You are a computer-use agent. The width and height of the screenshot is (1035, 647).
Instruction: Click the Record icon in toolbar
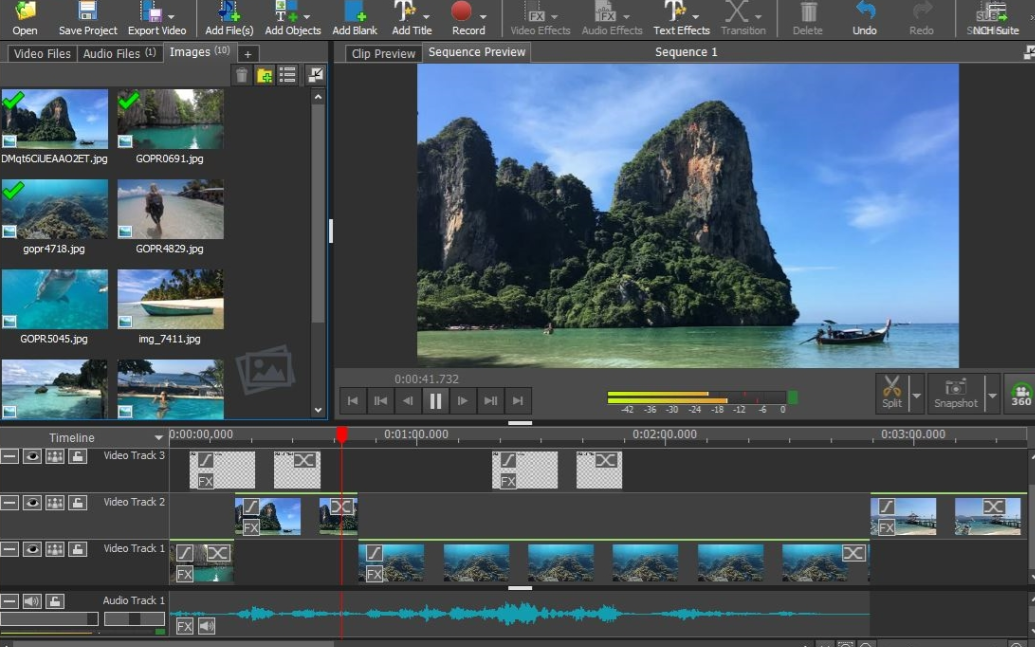tap(461, 12)
